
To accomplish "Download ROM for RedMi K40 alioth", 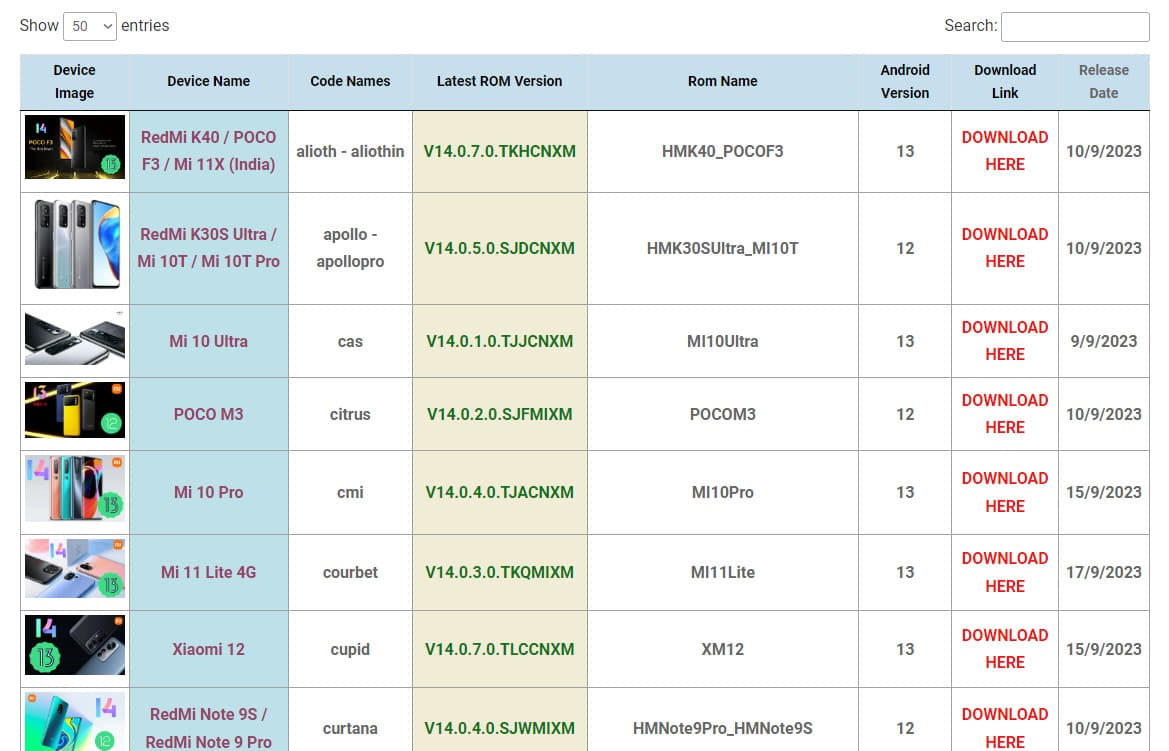I will [x=1004, y=151].
